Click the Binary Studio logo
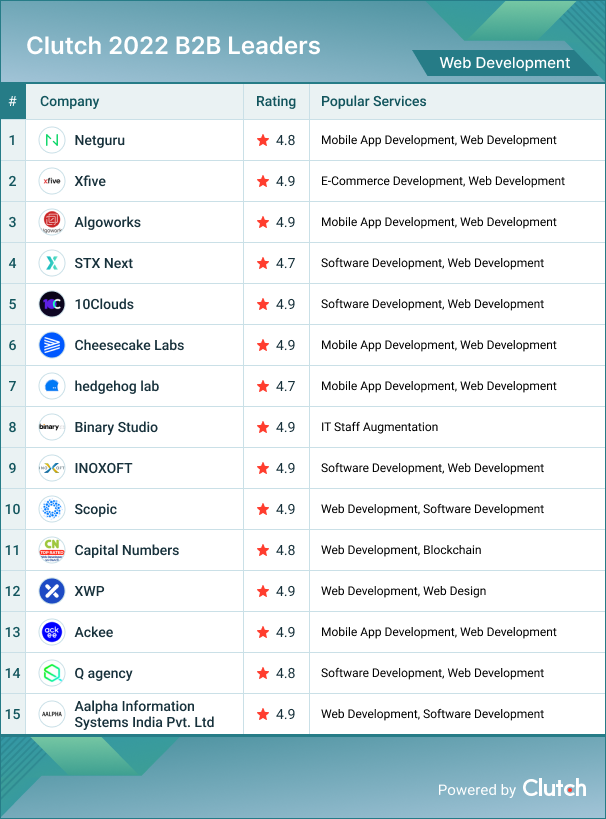606x819 pixels. click(x=52, y=427)
